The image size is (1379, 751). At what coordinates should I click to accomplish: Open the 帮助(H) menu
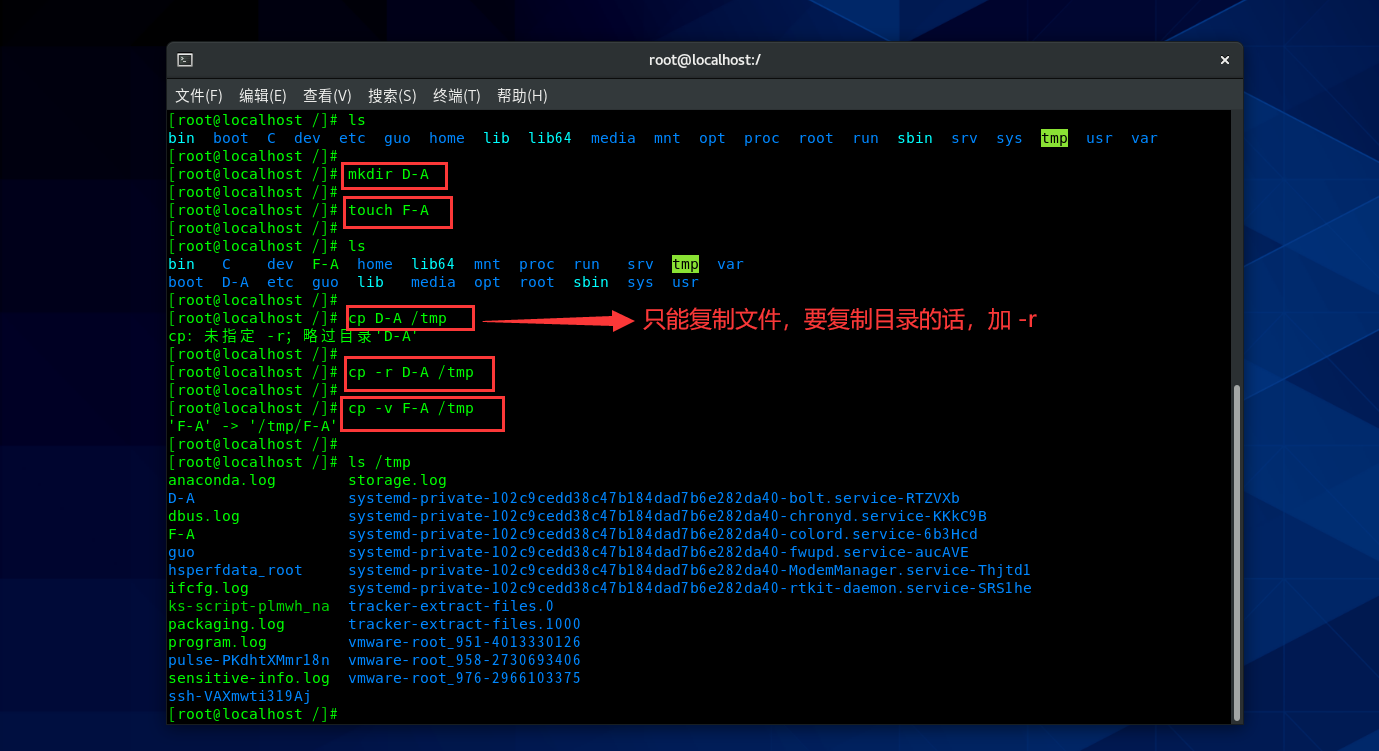click(x=522, y=96)
